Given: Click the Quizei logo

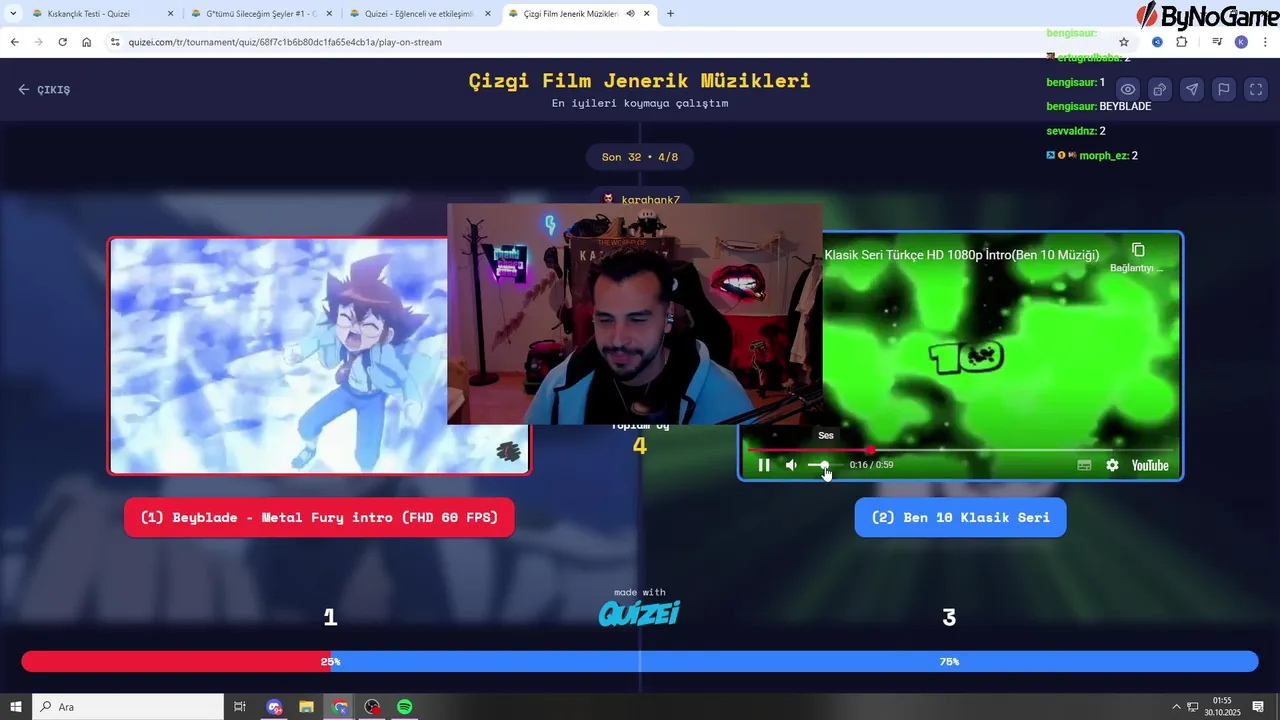Looking at the screenshot, I should (639, 612).
